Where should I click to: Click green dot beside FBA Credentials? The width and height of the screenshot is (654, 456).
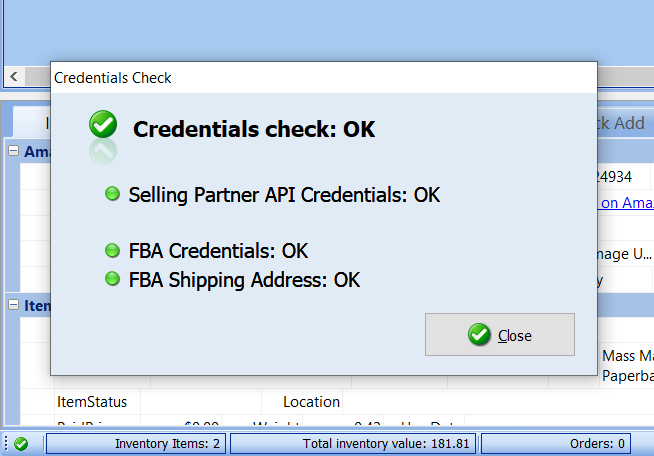[112, 250]
